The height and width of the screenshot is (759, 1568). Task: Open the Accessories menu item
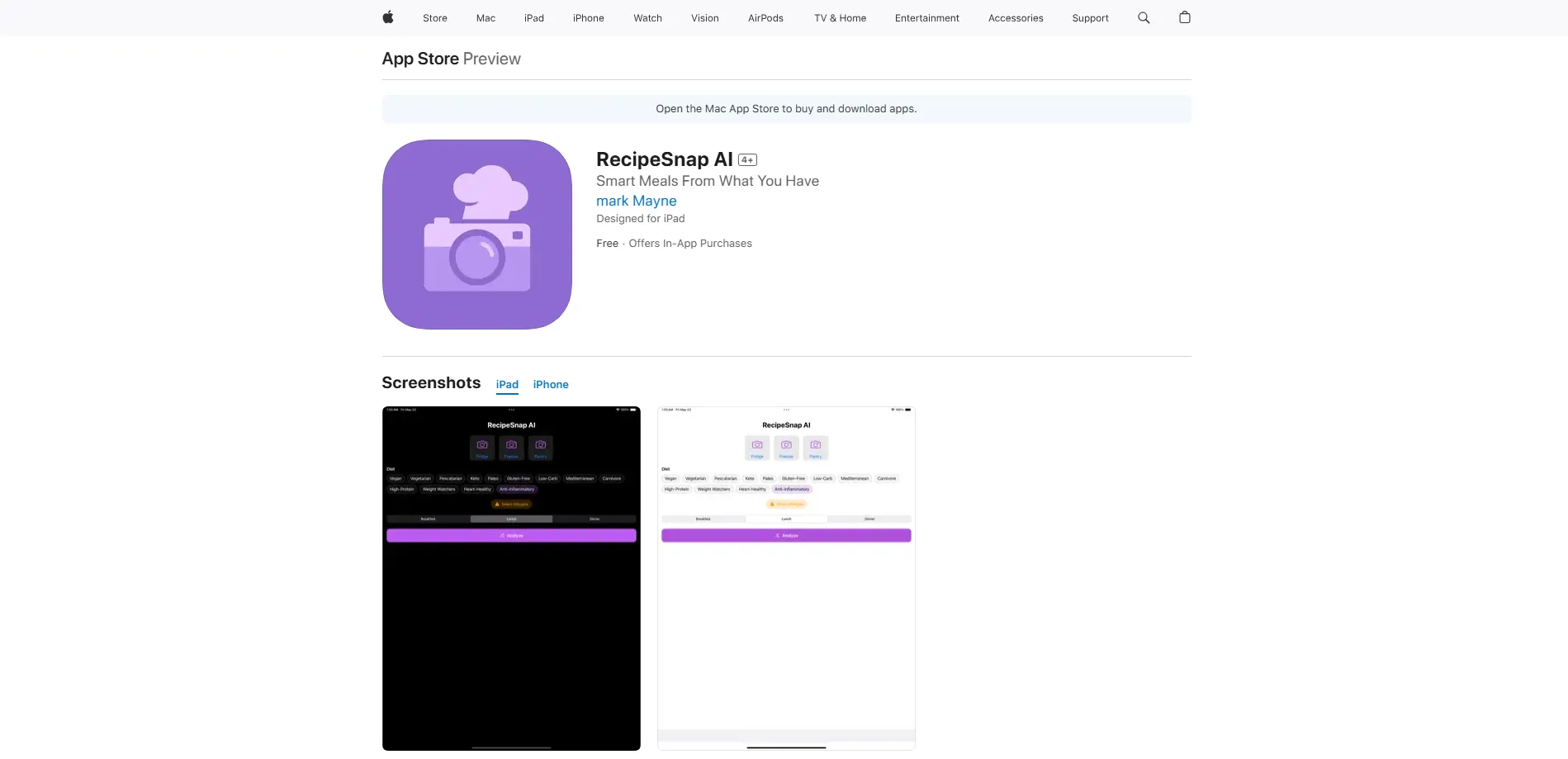coord(1015,18)
